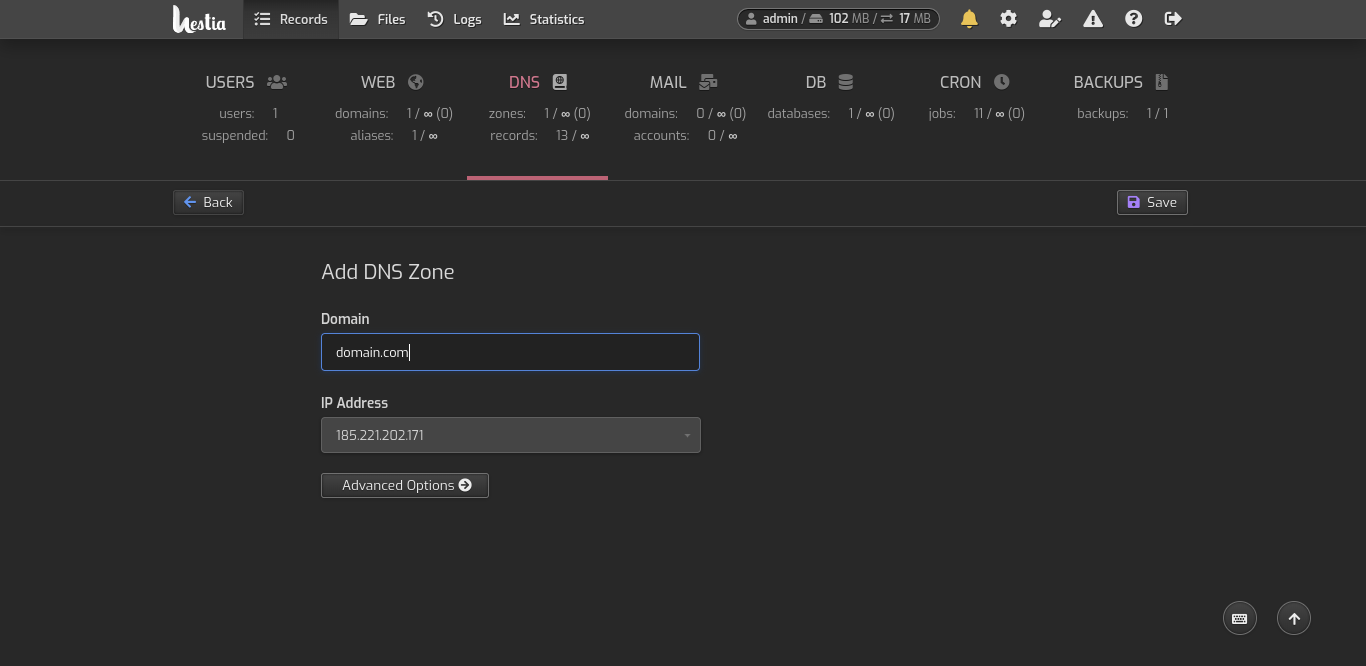Click the MAIL envelopes icon
The width and height of the screenshot is (1366, 666).
tap(708, 82)
